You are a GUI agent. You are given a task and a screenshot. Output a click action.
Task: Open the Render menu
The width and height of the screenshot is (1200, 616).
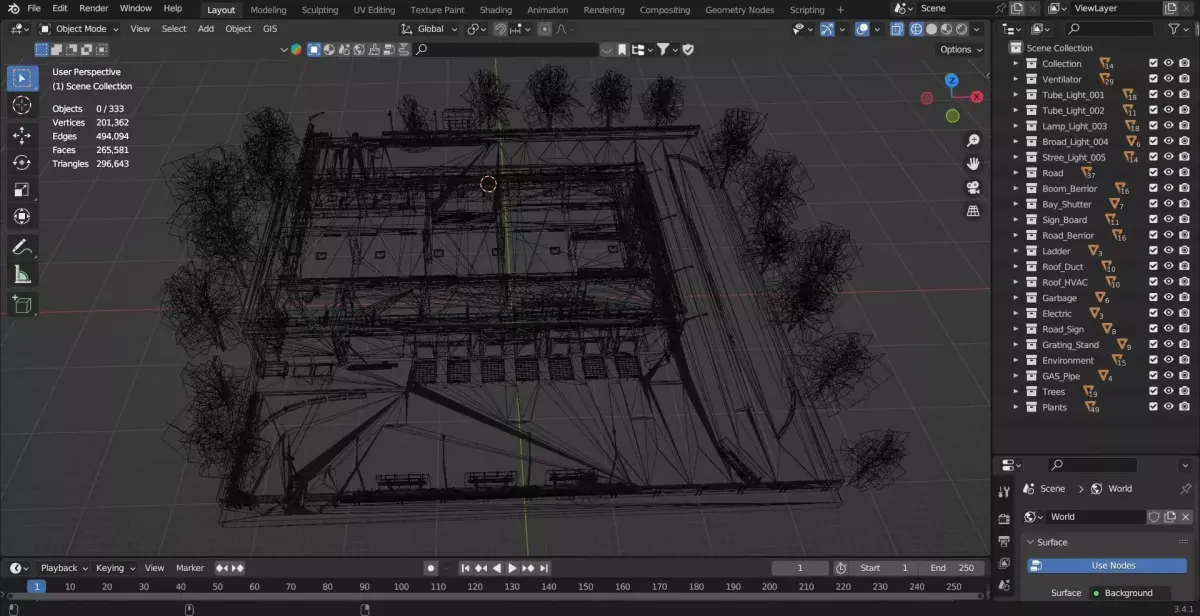(x=93, y=8)
